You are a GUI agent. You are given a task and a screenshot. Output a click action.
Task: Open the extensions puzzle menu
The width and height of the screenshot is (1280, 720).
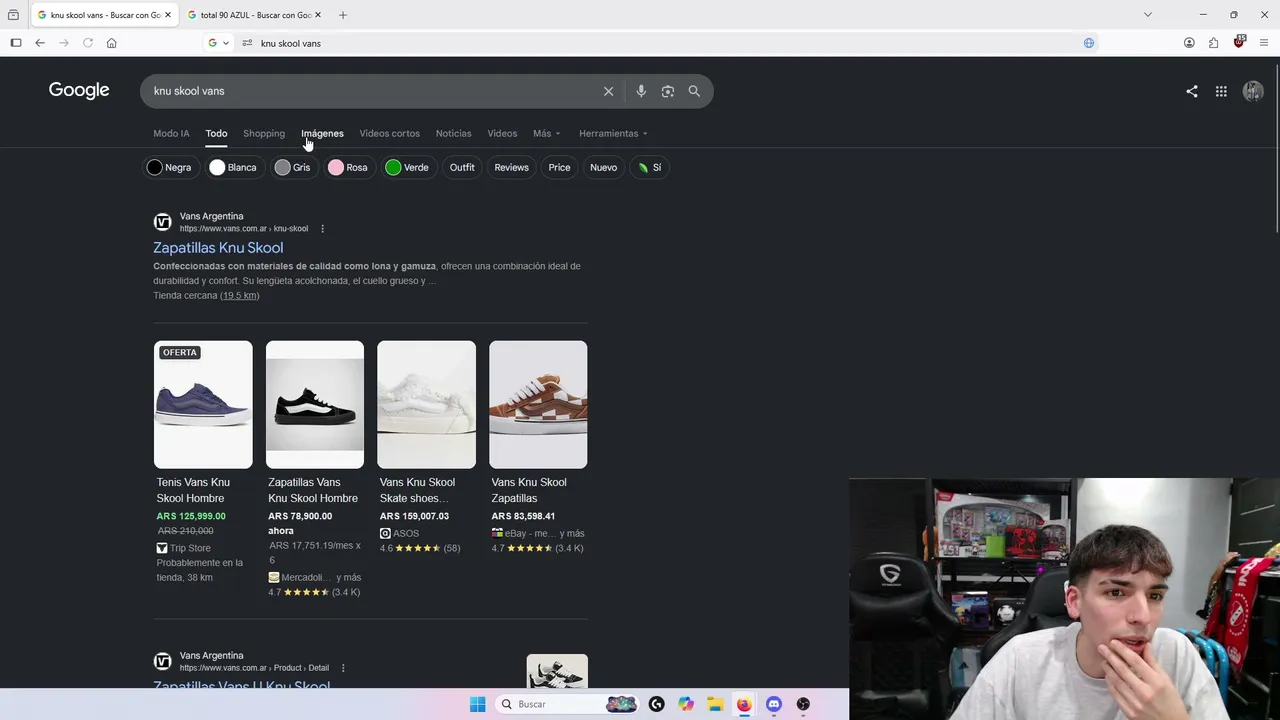1214,43
